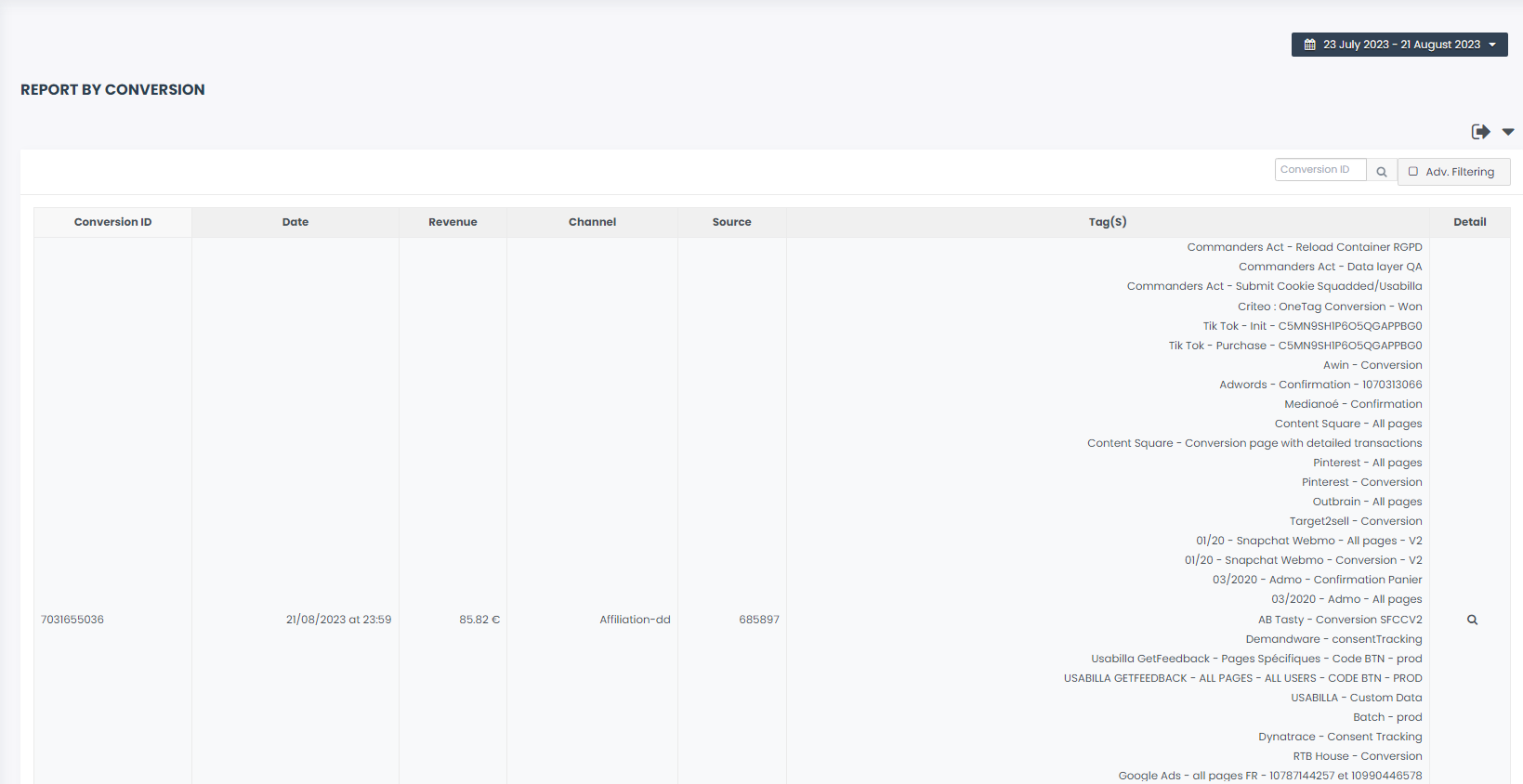The height and width of the screenshot is (784, 1523).
Task: Click the Channel column header
Action: coord(592,222)
